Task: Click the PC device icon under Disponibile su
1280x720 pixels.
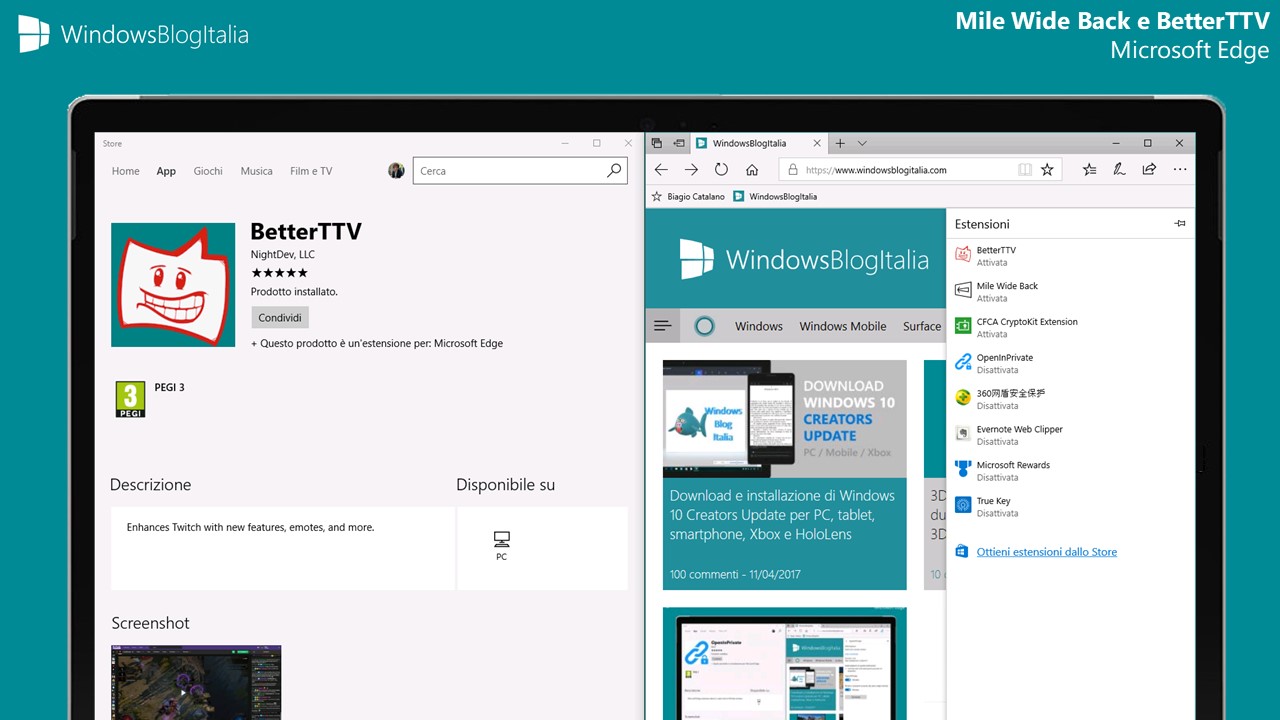Action: point(501,546)
